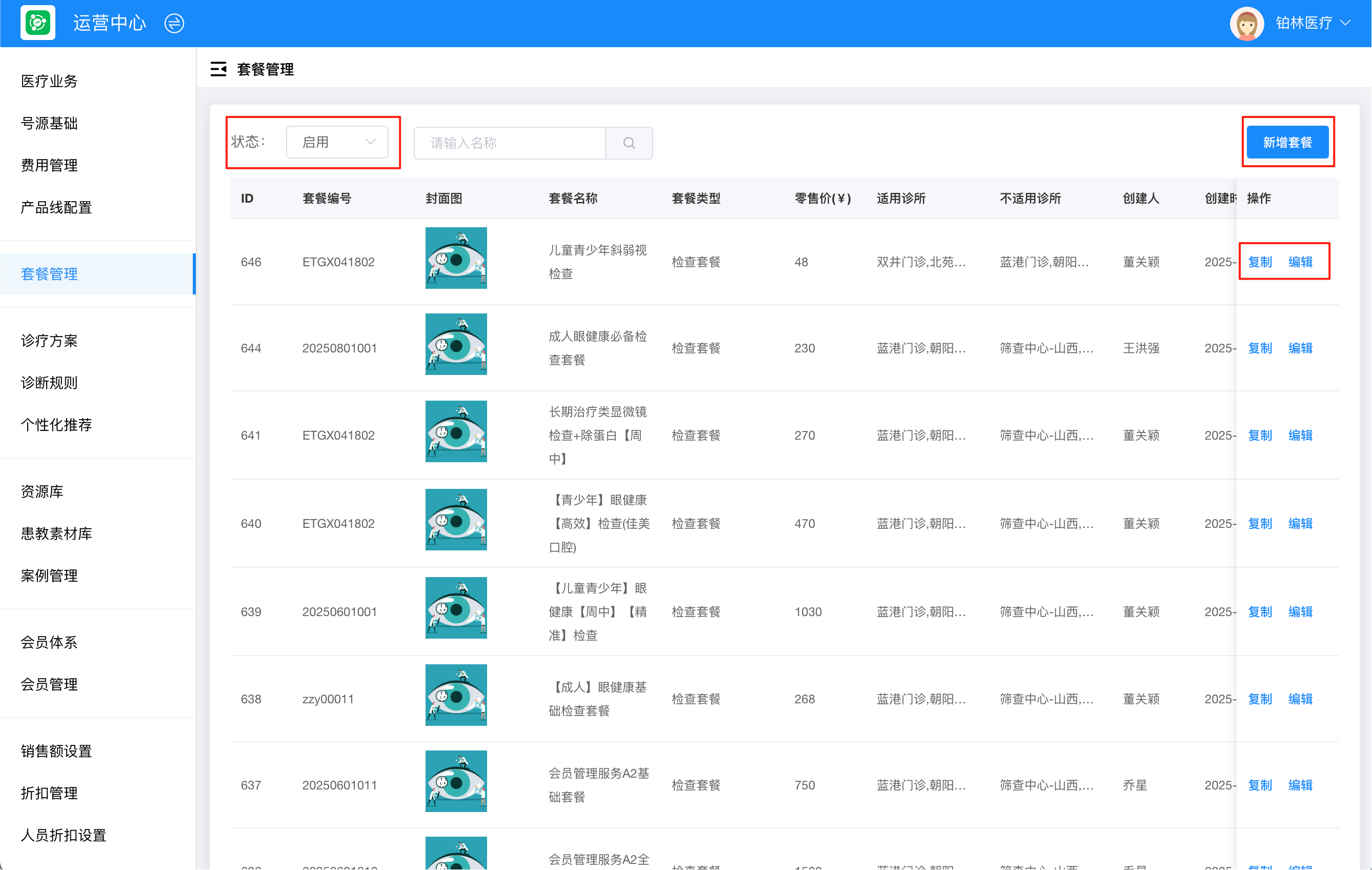1372x870 pixels.
Task: Toggle sidebar with circle arrow icon
Action: click(174, 24)
